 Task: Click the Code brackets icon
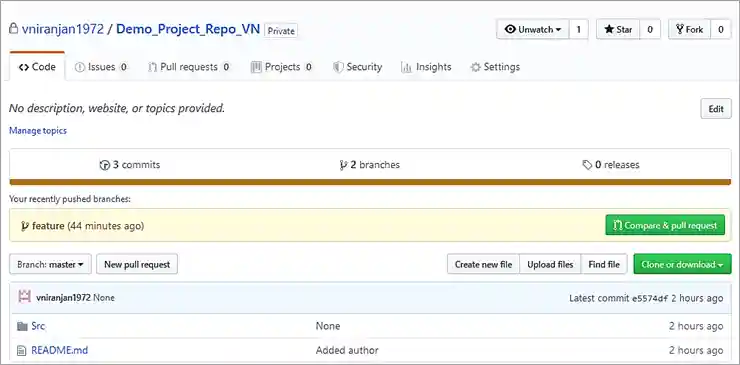(24, 67)
